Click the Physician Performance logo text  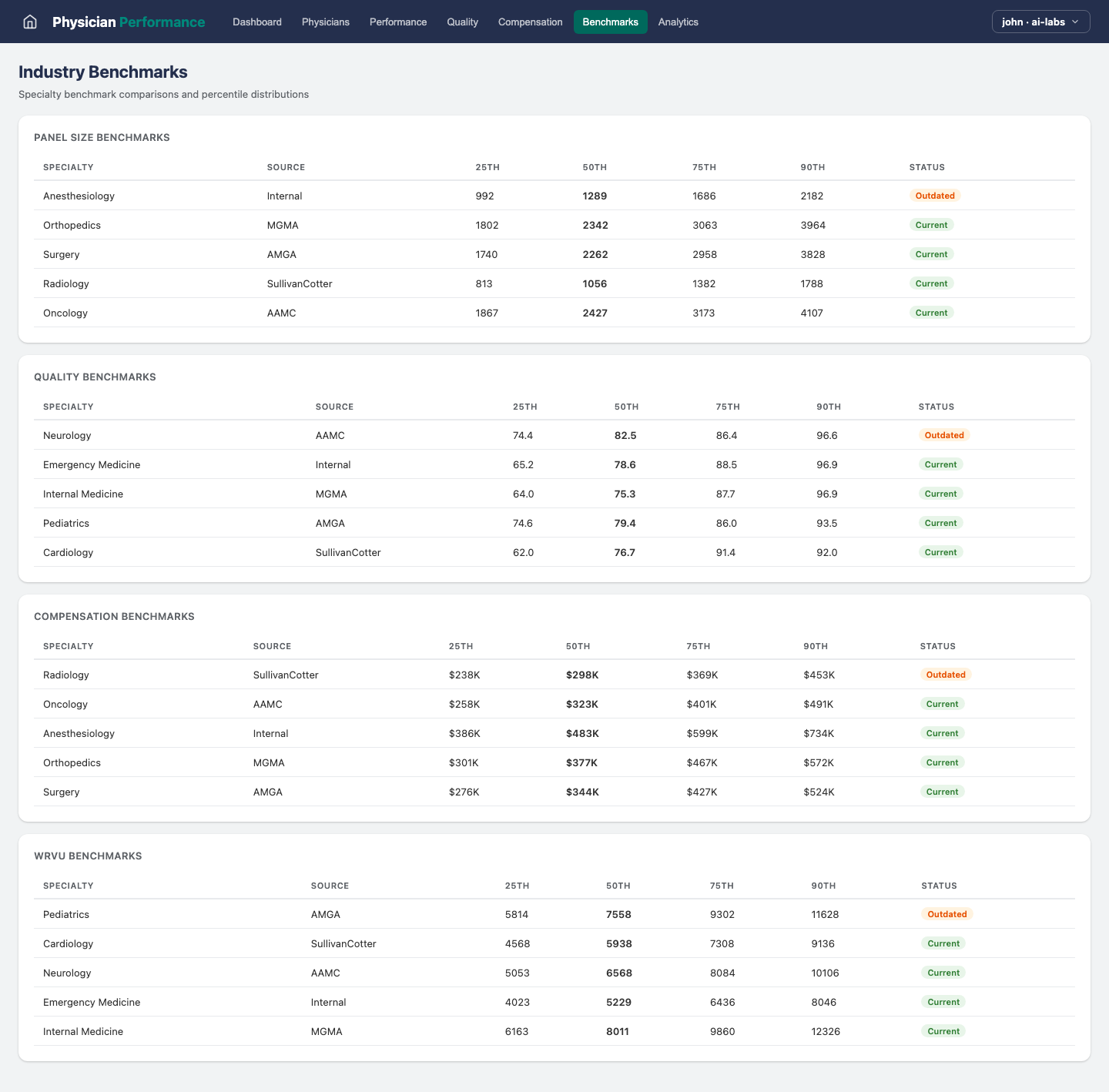point(129,22)
